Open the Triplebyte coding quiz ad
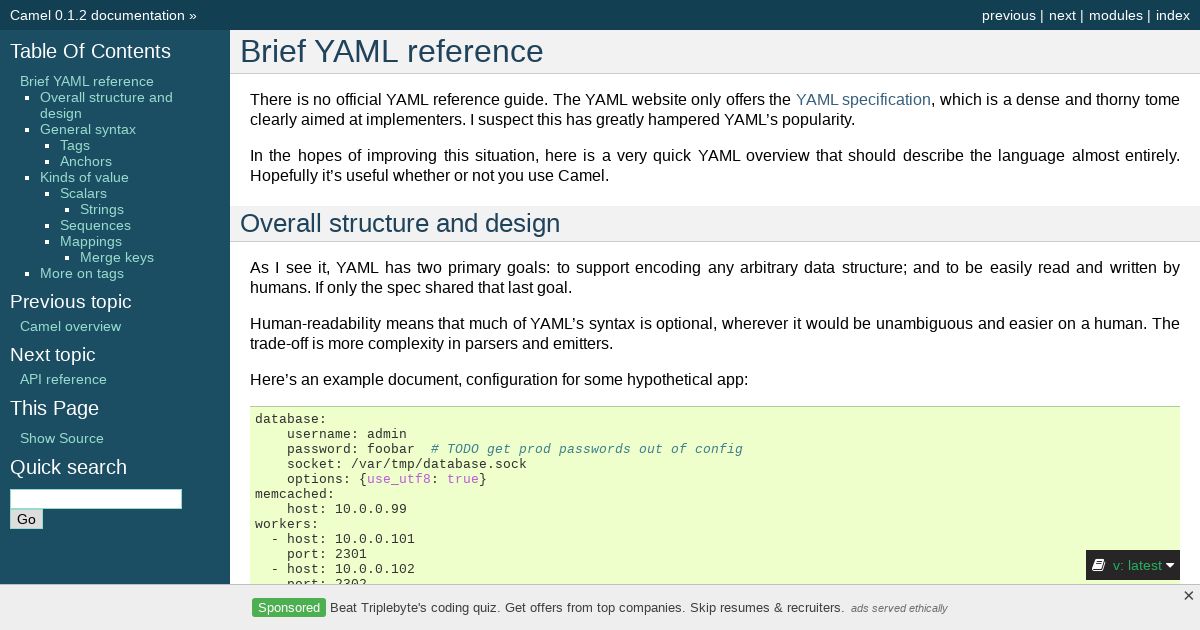The image size is (1200, 630). point(587,608)
